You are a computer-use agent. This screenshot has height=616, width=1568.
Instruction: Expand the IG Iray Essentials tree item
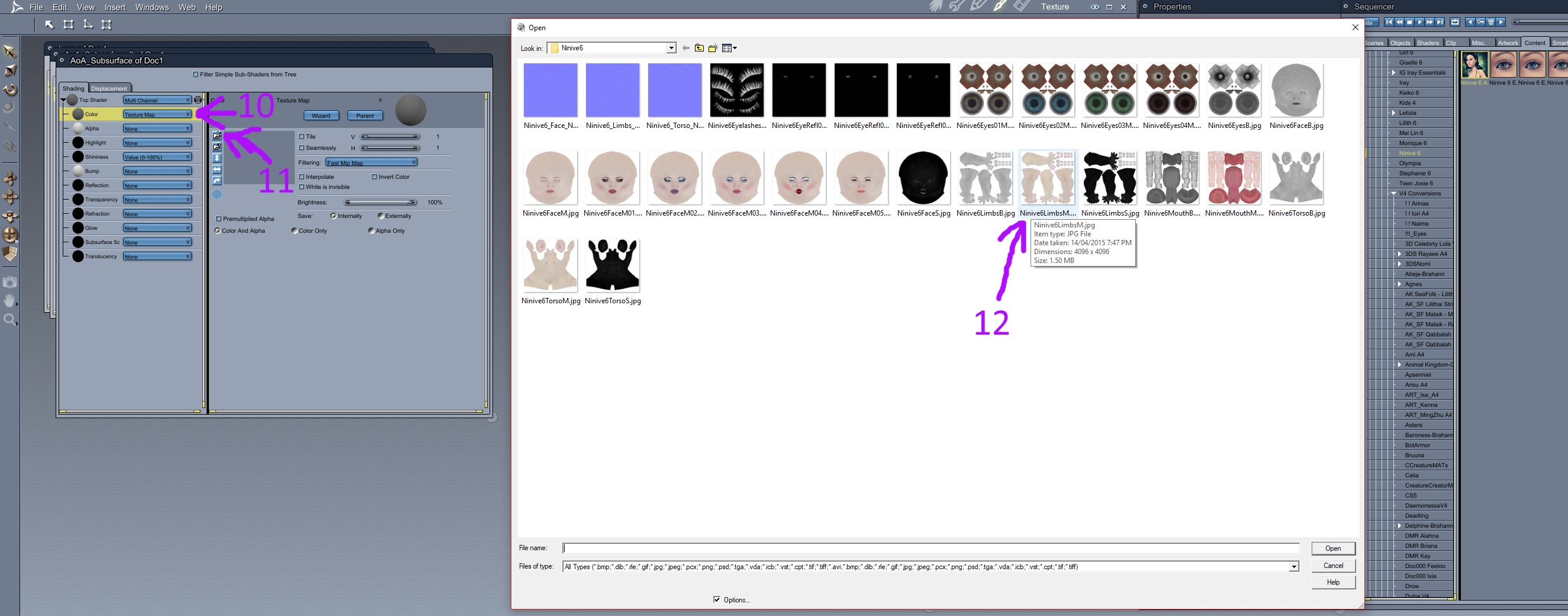click(1394, 72)
